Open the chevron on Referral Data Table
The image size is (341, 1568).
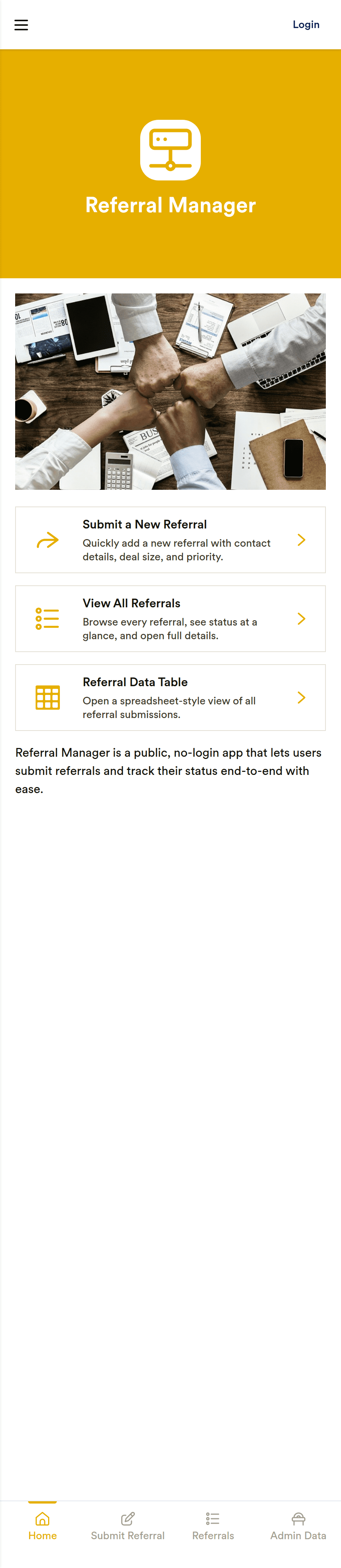pos(302,698)
